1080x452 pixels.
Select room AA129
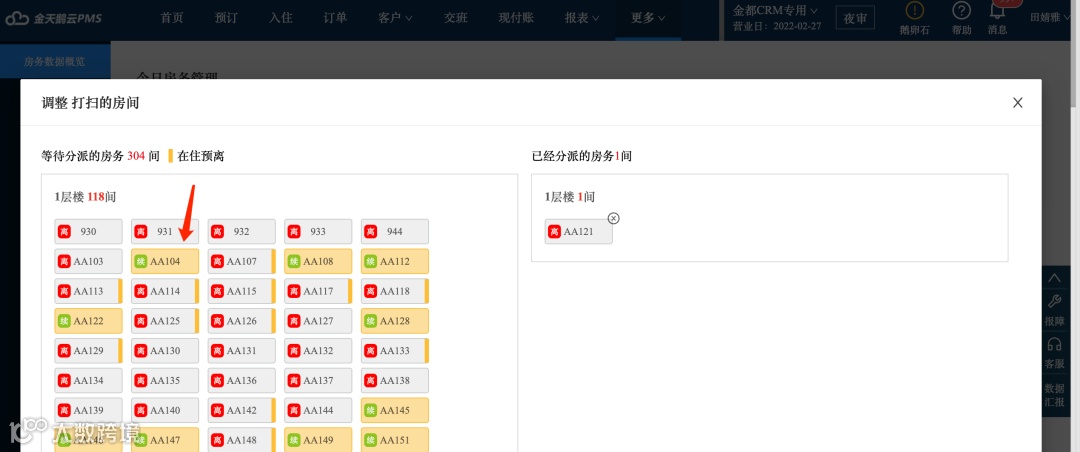pos(89,351)
